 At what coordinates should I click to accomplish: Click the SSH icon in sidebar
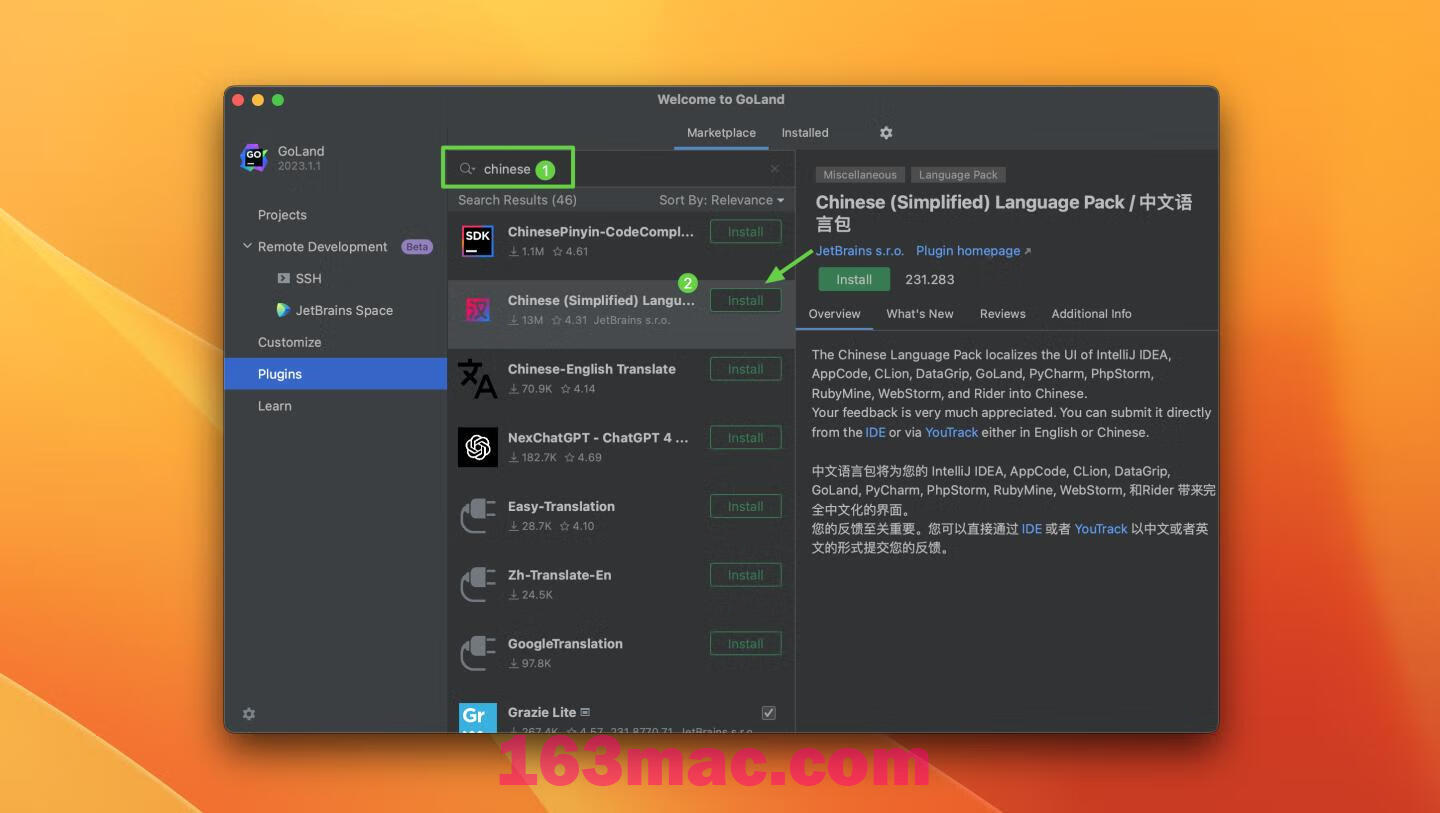pyautogui.click(x=284, y=279)
